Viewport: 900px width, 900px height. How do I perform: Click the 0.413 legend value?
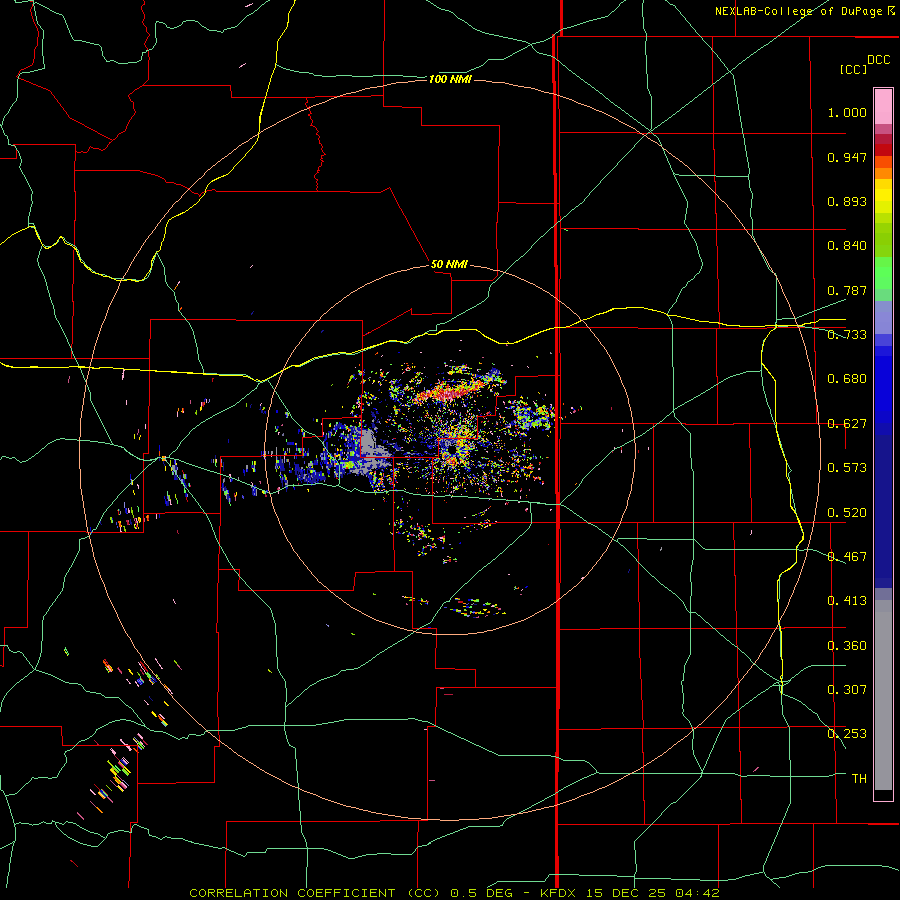coord(847,601)
